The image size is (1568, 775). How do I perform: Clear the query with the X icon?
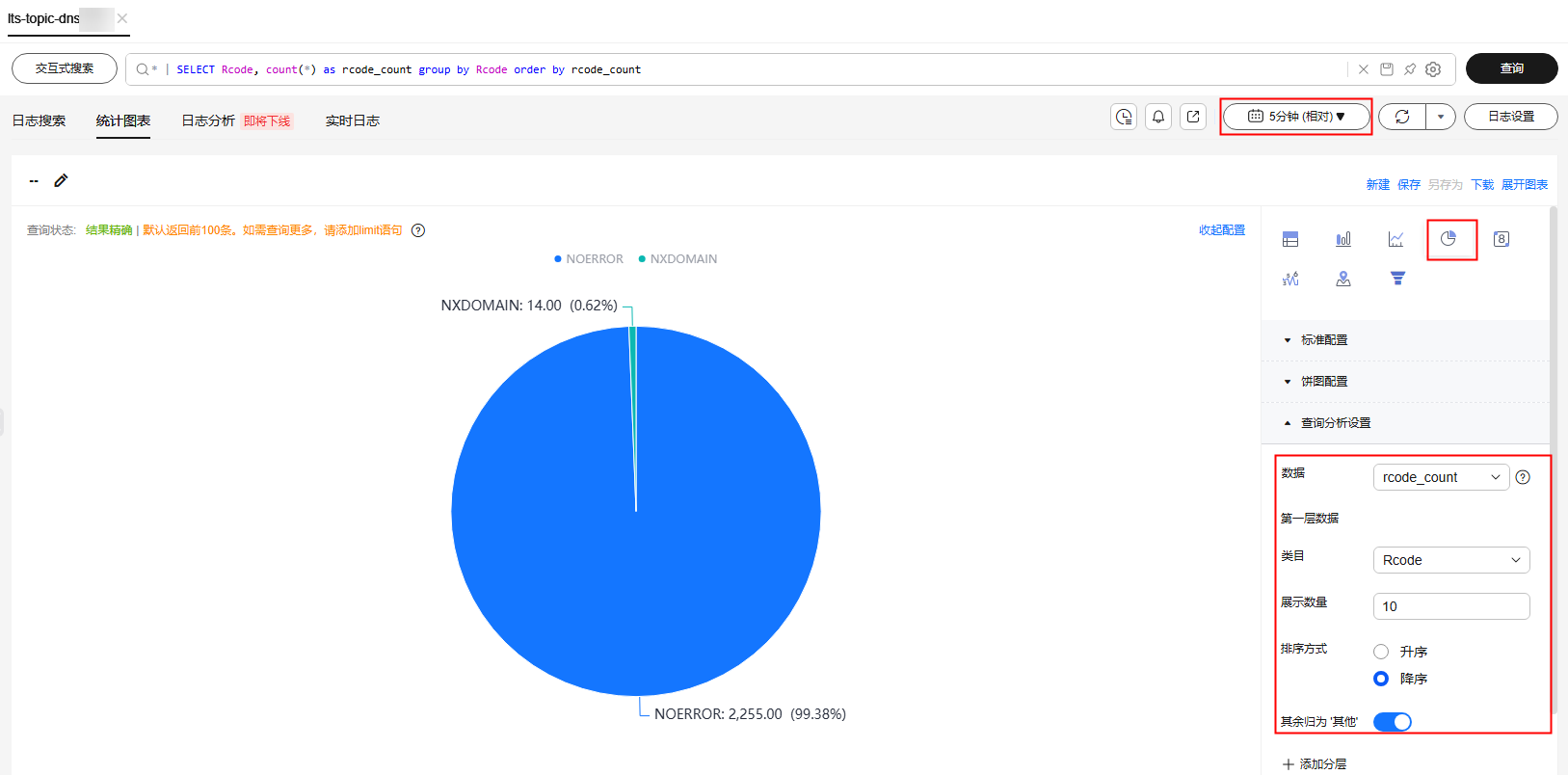1363,69
